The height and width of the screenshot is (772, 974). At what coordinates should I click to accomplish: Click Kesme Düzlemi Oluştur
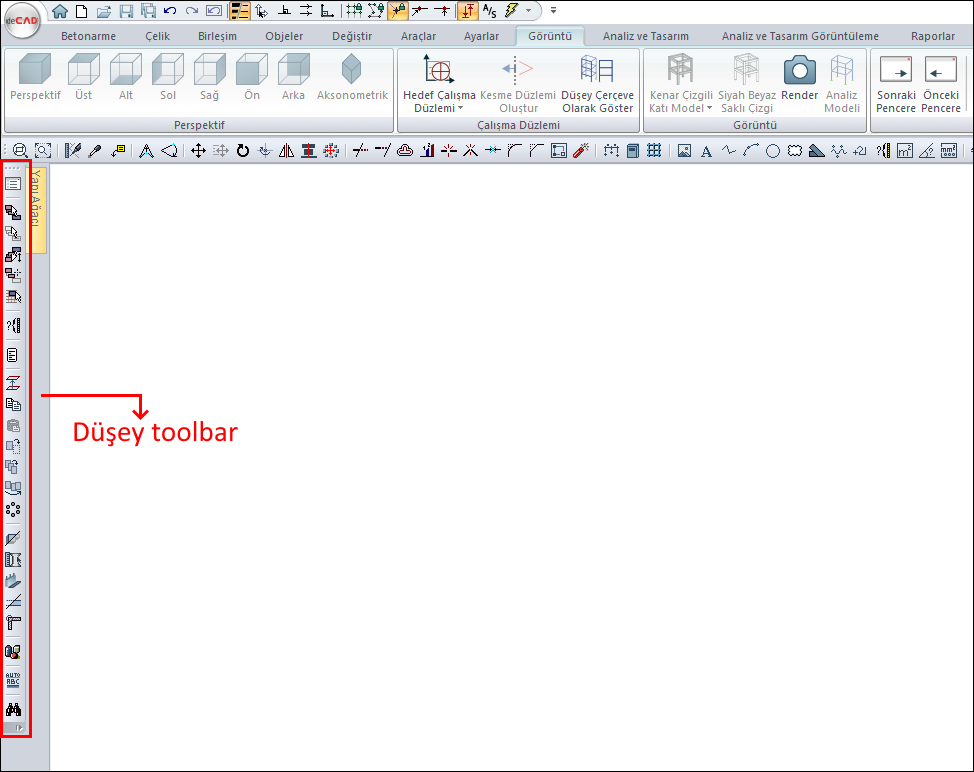pyautogui.click(x=518, y=83)
